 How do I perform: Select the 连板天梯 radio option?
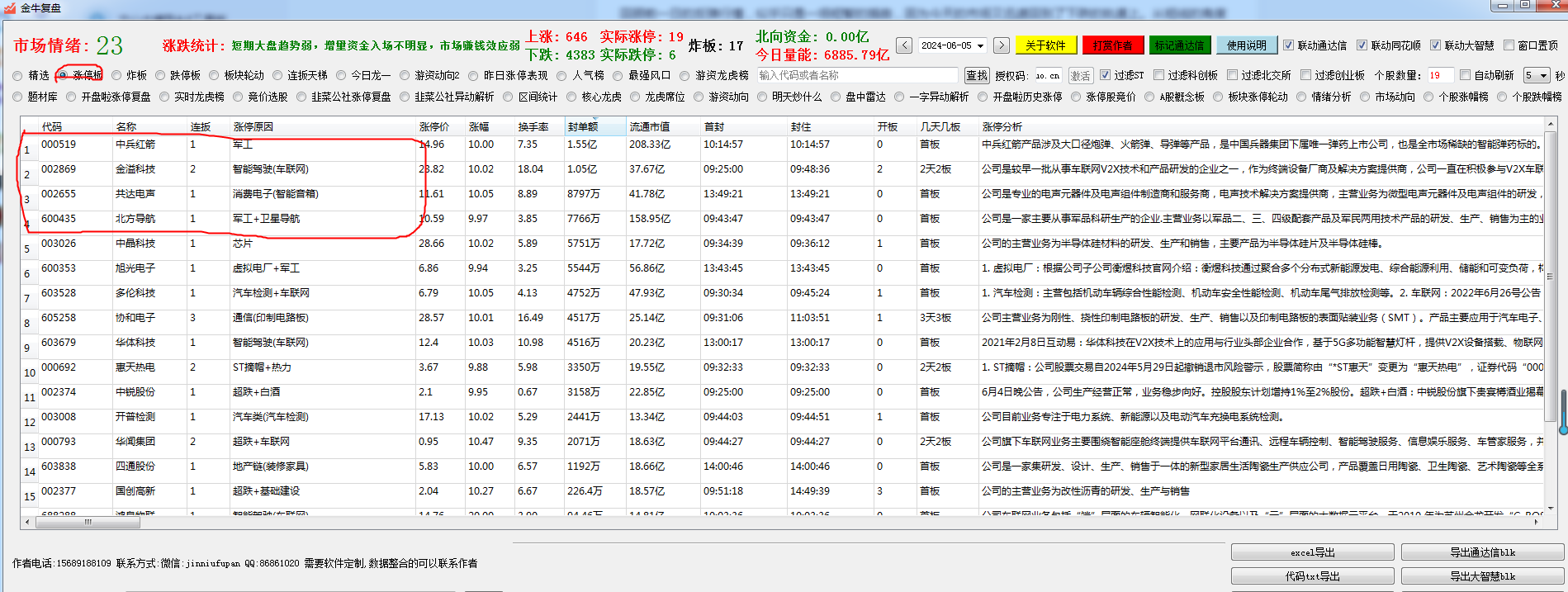277,75
